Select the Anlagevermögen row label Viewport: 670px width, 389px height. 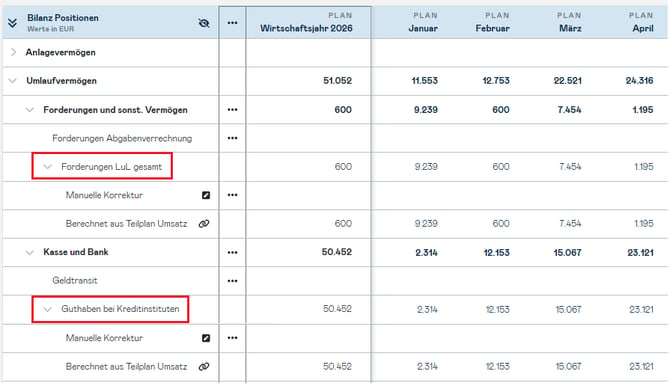(x=60, y=53)
